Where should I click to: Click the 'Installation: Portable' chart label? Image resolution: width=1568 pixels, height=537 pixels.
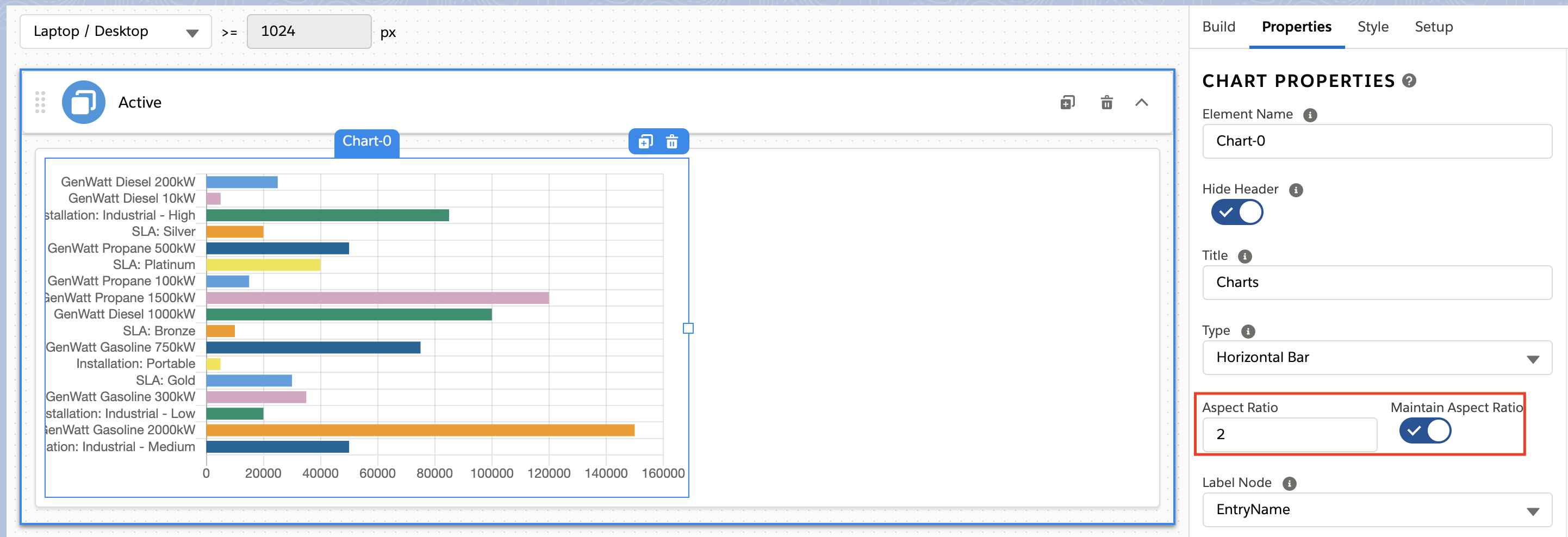coord(136,364)
